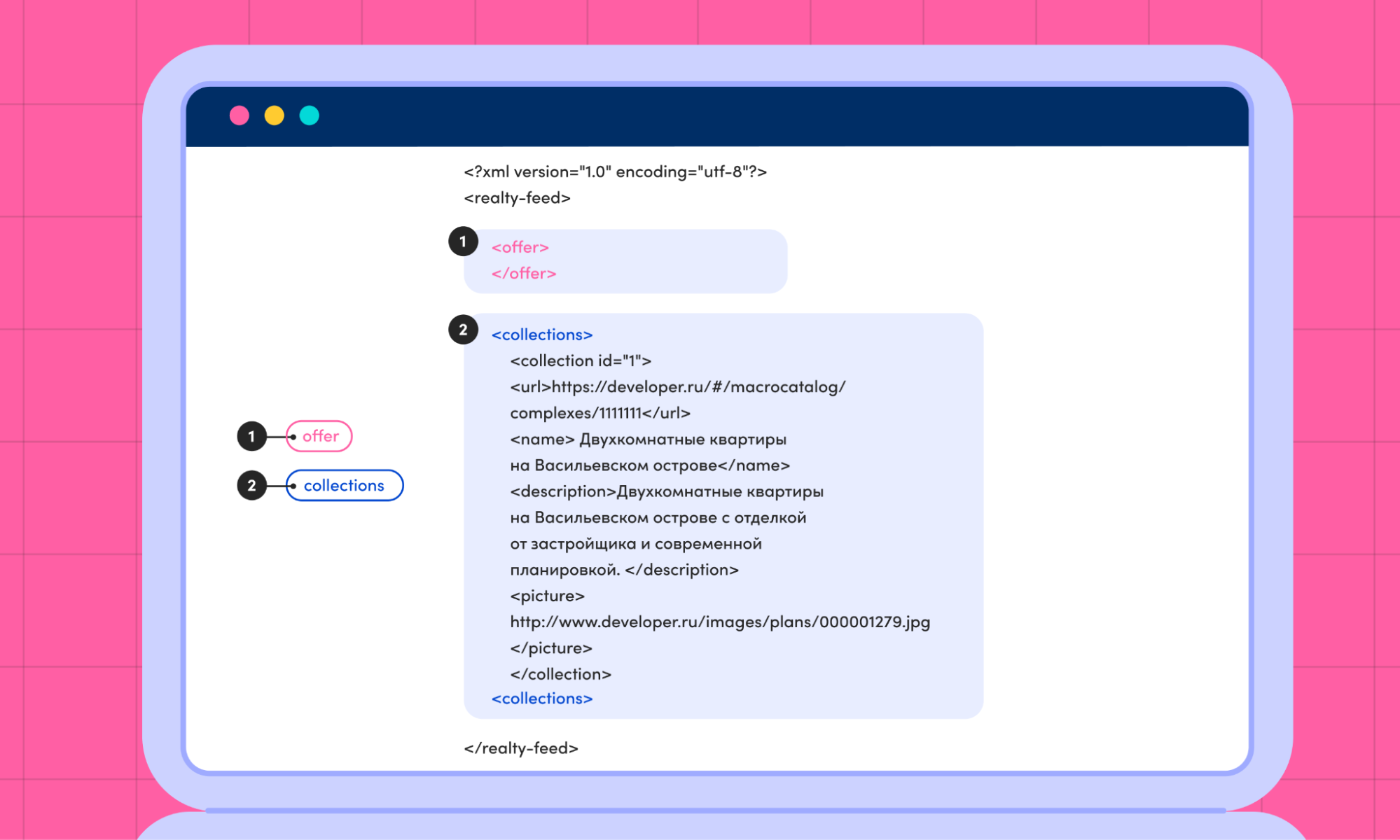Click the pink window dot
Screen dimensions: 1400x840
[x=240, y=115]
